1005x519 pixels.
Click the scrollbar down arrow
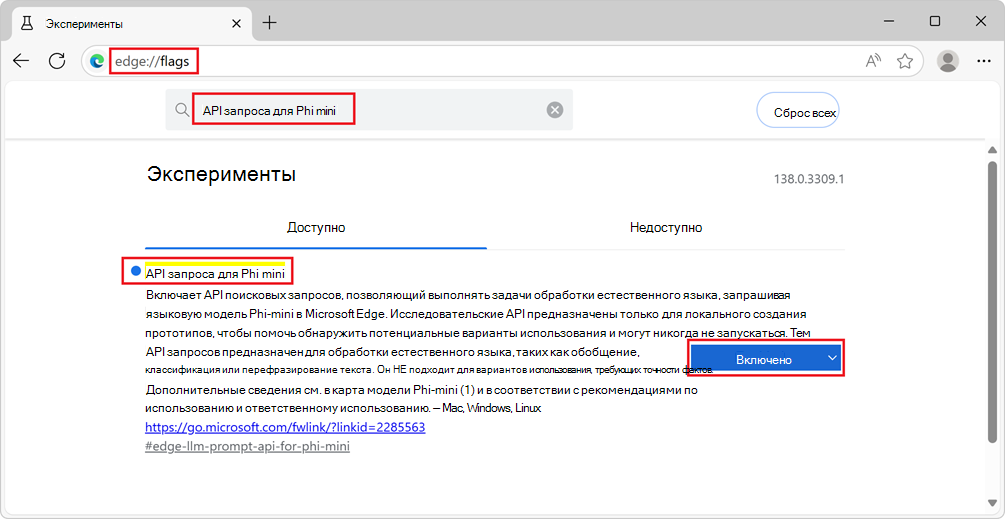coord(992,502)
